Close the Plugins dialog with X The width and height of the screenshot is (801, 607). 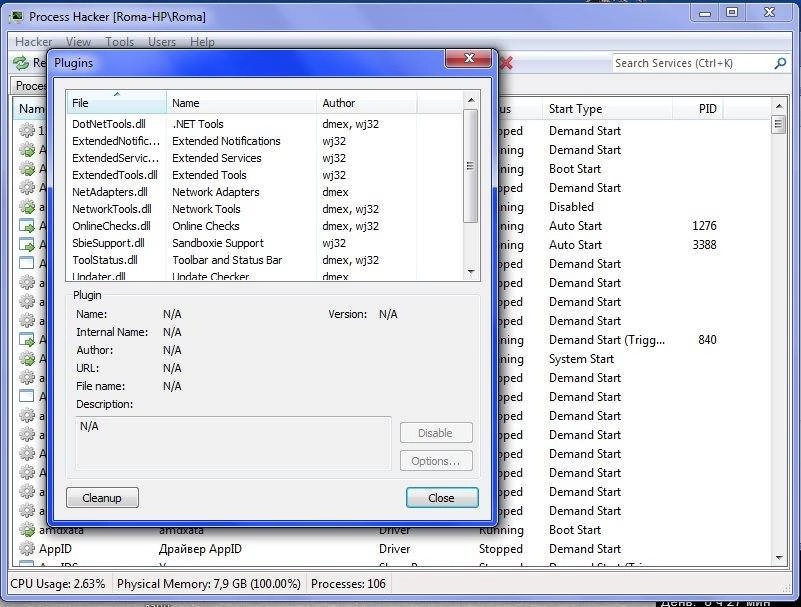(468, 58)
